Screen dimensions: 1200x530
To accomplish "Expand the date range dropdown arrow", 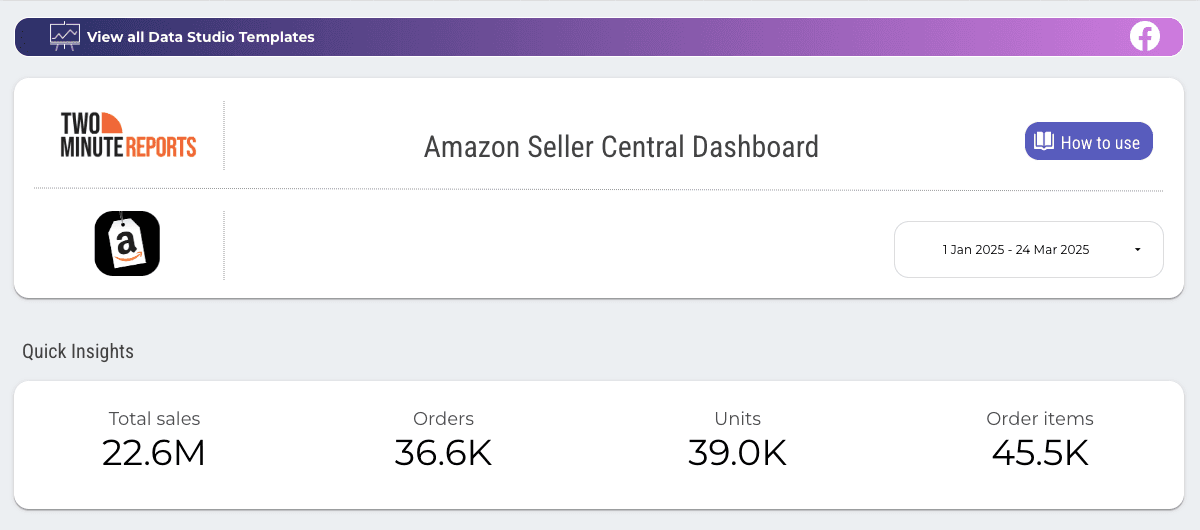I will pyautogui.click(x=1137, y=250).
